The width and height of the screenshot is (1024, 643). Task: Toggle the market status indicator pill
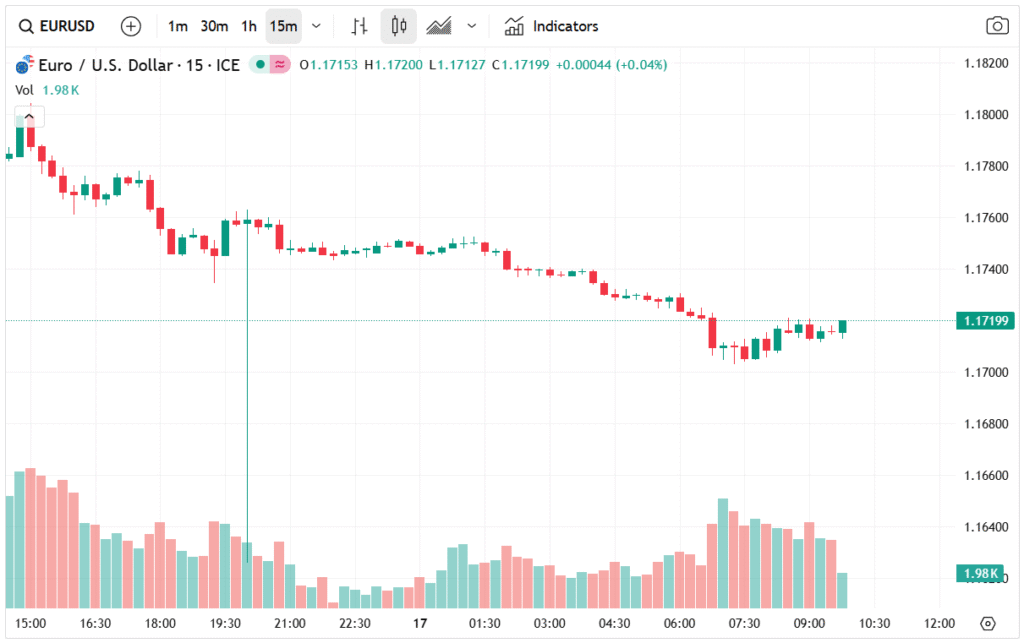[x=269, y=65]
